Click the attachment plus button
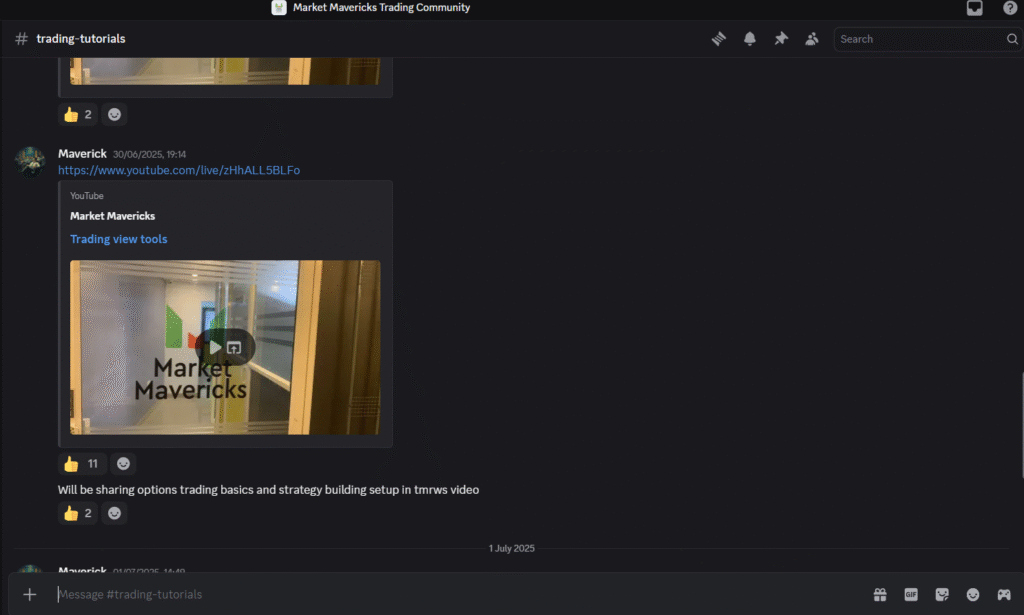The width and height of the screenshot is (1024, 615). tap(29, 594)
